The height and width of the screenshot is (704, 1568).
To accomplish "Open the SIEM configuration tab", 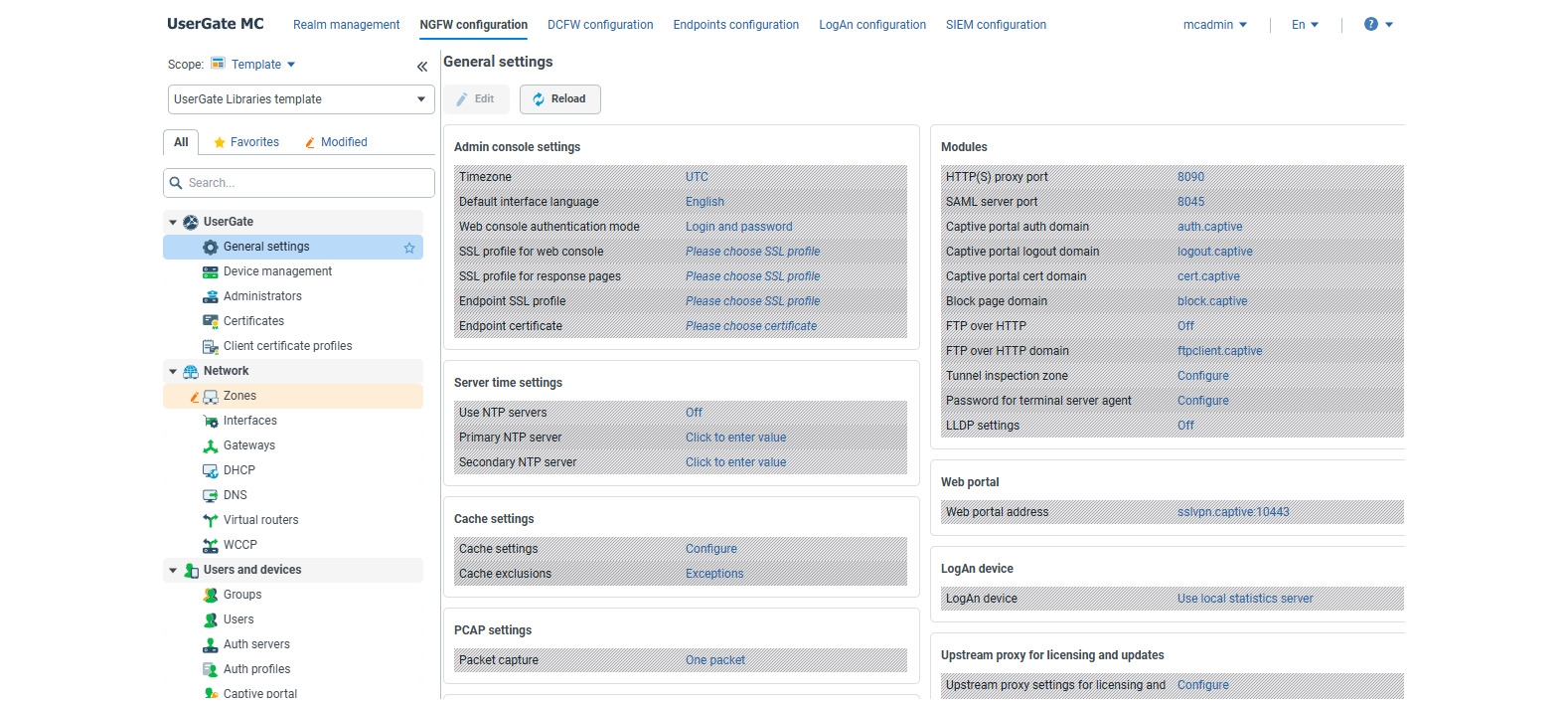I will pyautogui.click(x=996, y=25).
